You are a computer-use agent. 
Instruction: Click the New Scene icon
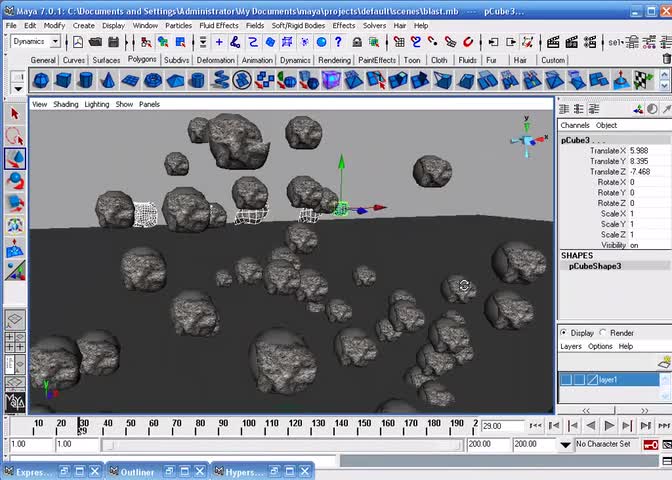tap(78, 42)
